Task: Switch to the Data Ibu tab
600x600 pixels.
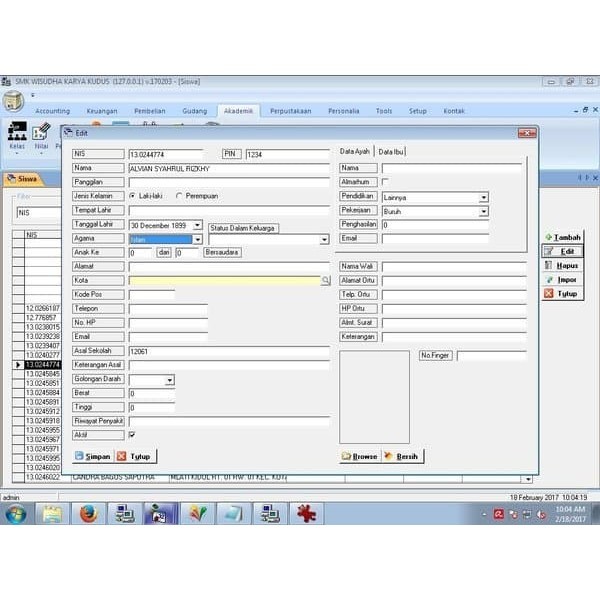Action: [x=391, y=152]
